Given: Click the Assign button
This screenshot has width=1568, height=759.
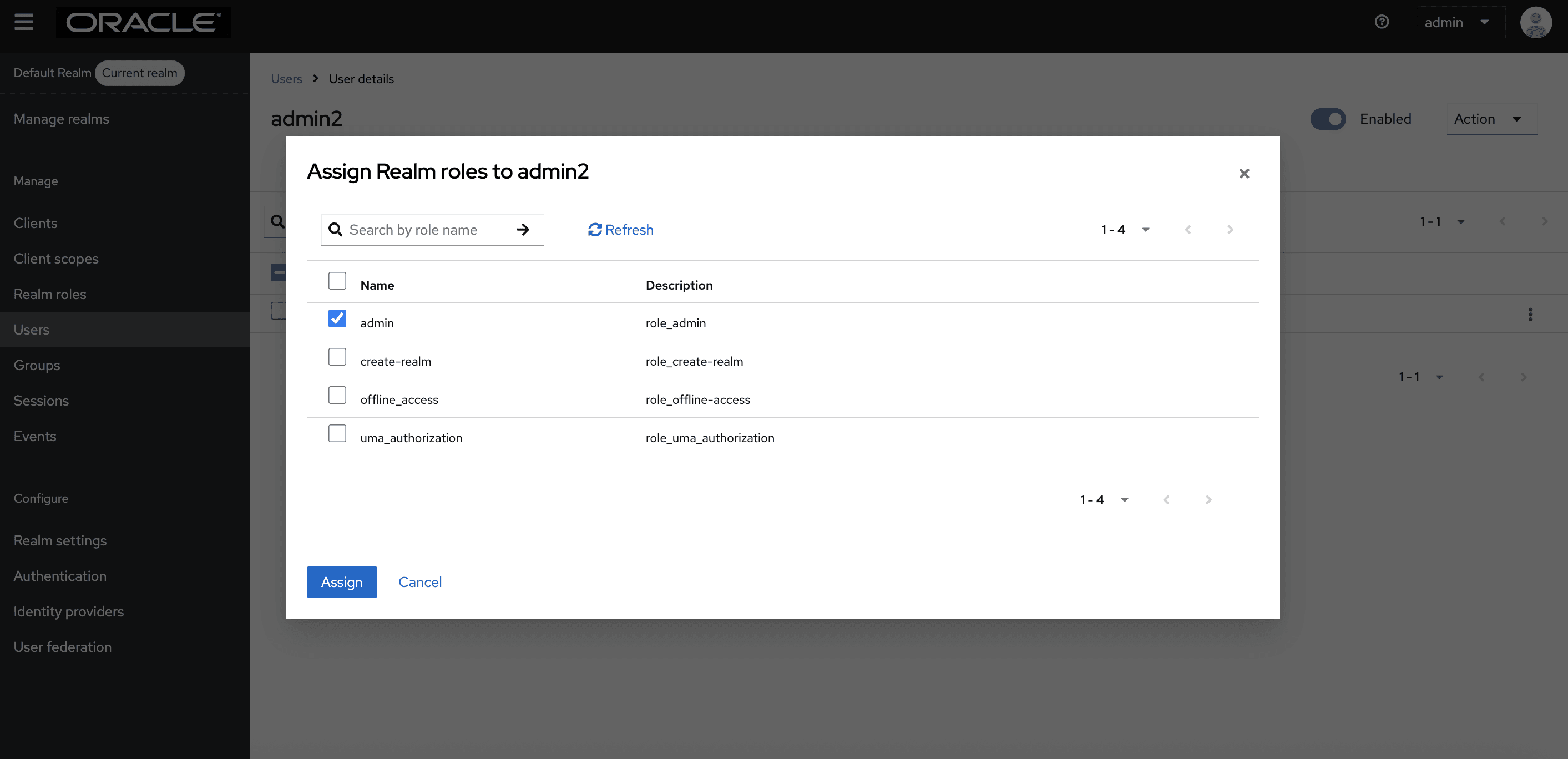Looking at the screenshot, I should pyautogui.click(x=341, y=582).
